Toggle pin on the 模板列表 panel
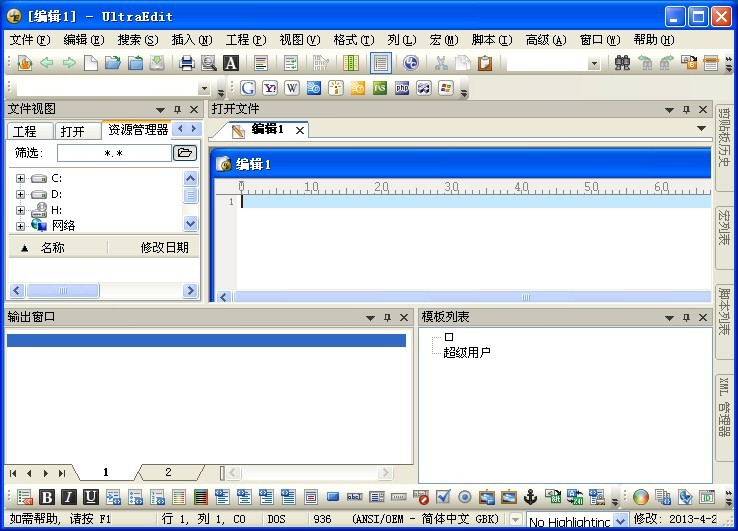This screenshot has width=738, height=531. point(688,317)
